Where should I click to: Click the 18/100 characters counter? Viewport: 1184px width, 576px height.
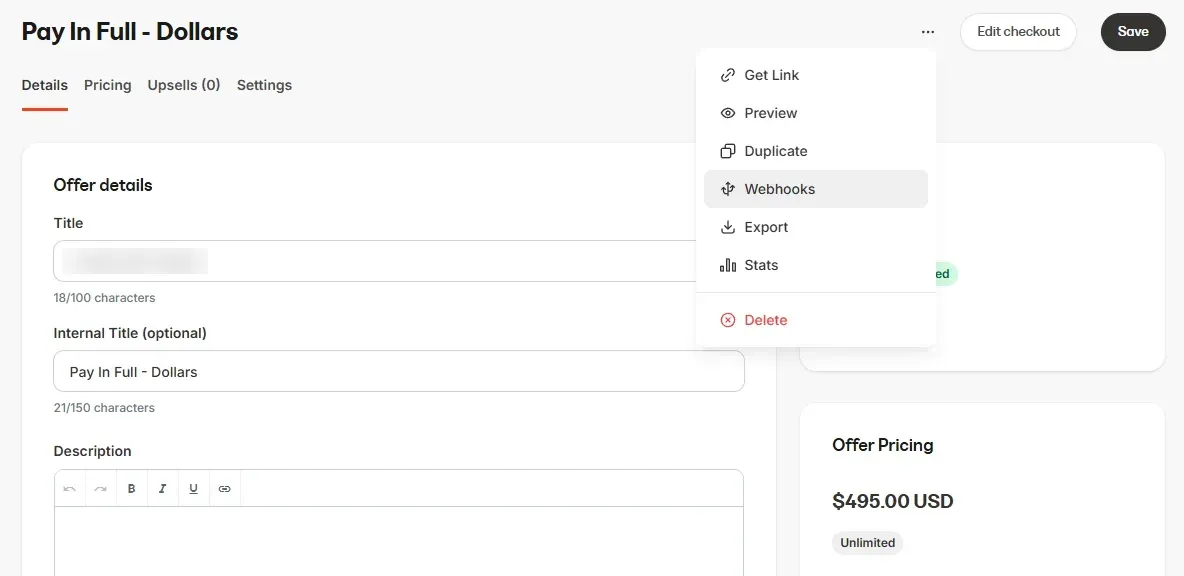[x=104, y=298]
